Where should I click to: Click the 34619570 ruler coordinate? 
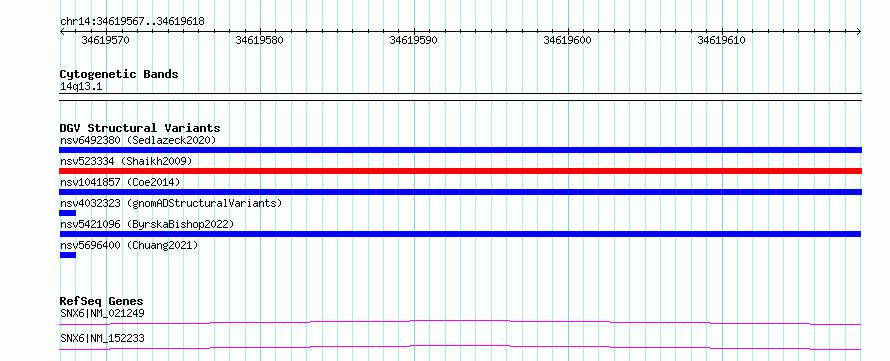[x=106, y=40]
